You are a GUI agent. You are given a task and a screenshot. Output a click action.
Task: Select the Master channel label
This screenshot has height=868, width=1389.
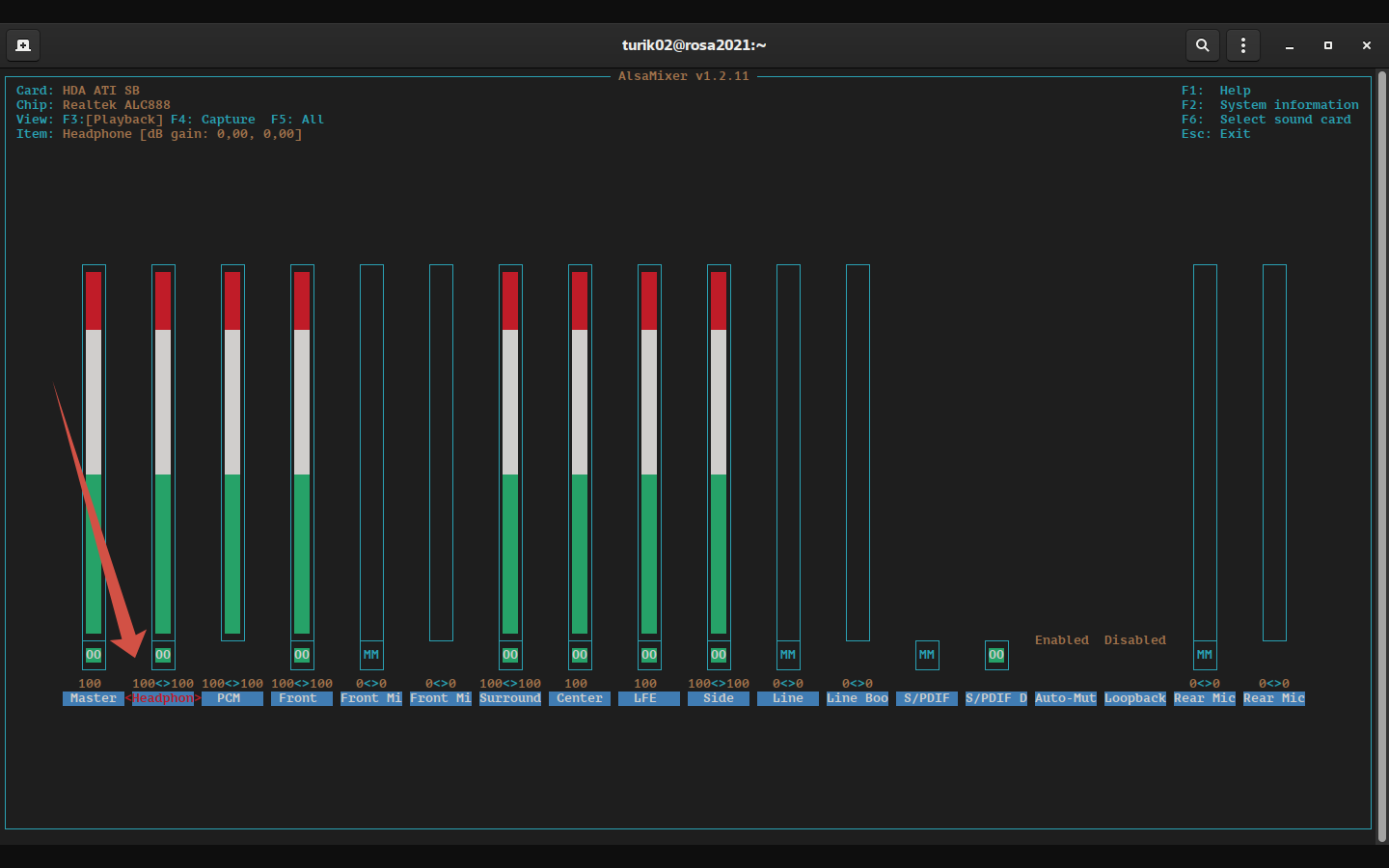coord(94,698)
